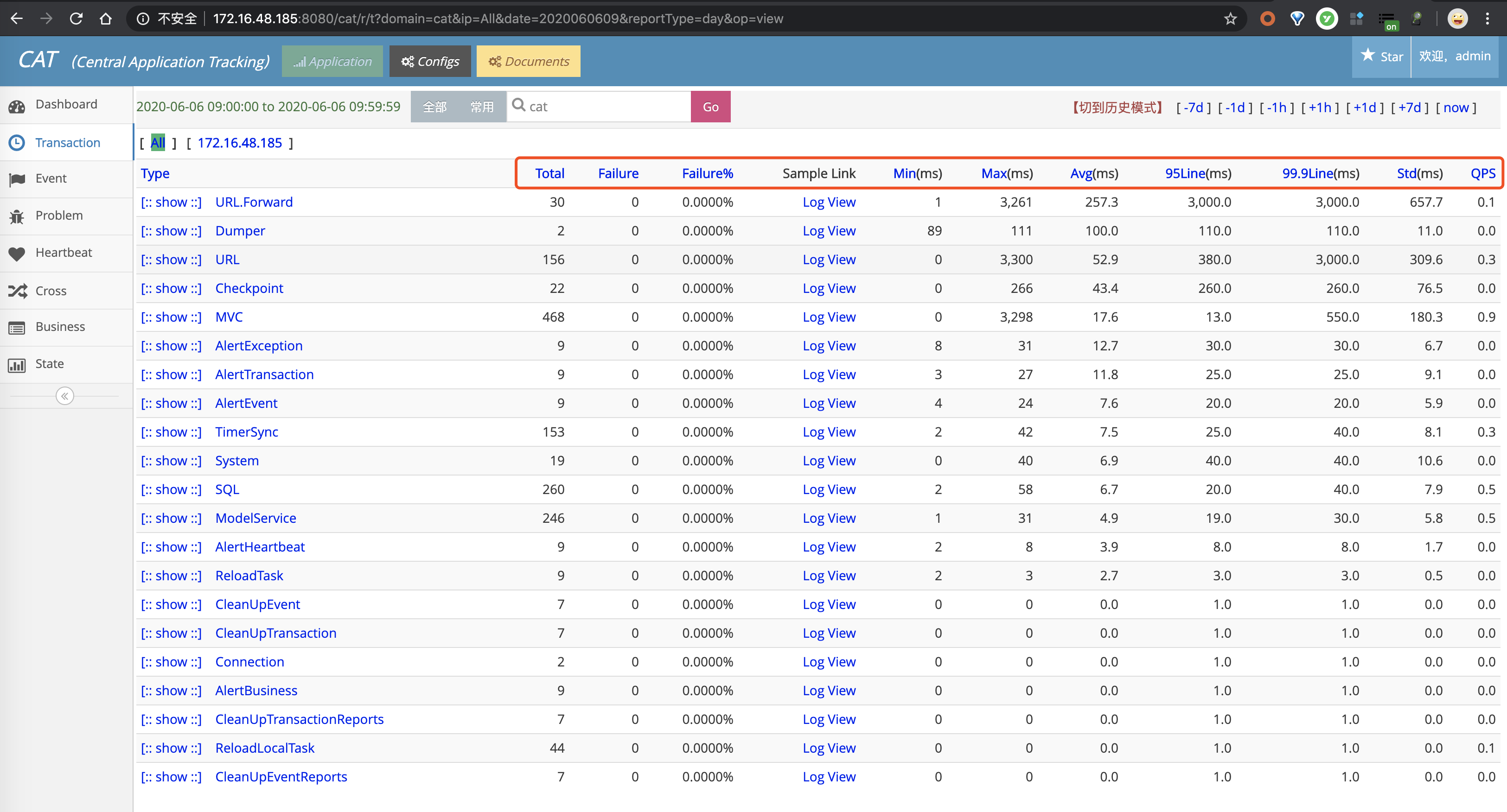Expand the show link for the MVC row
1507x812 pixels.
[x=171, y=317]
